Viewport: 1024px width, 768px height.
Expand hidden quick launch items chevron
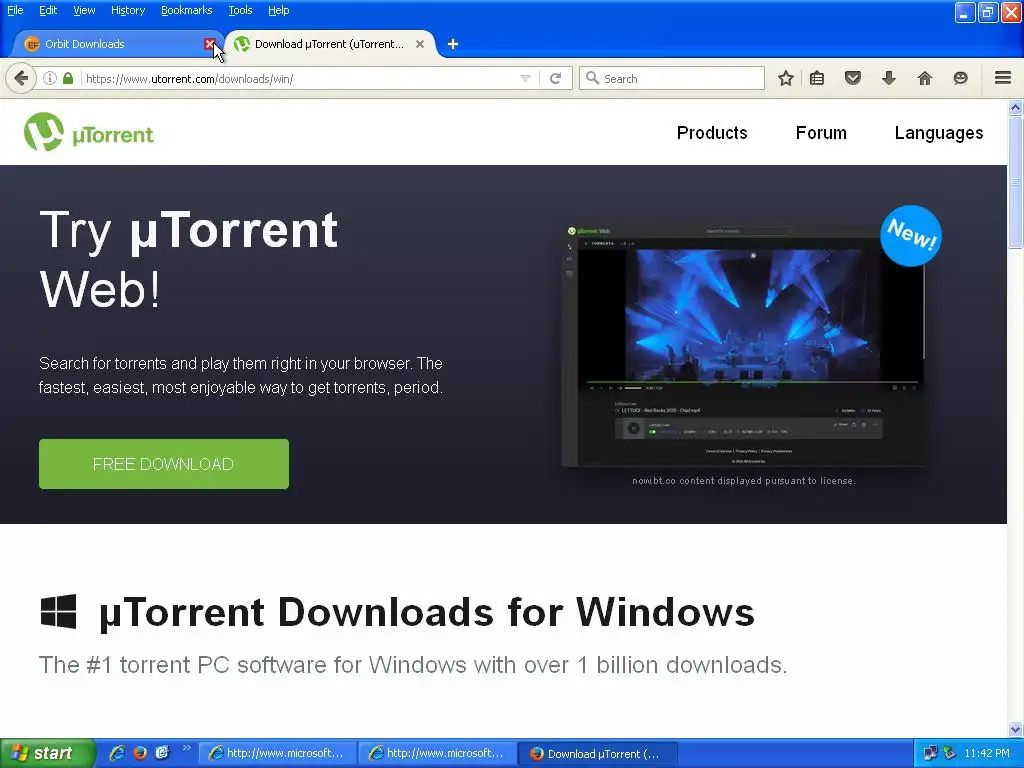pos(187,748)
